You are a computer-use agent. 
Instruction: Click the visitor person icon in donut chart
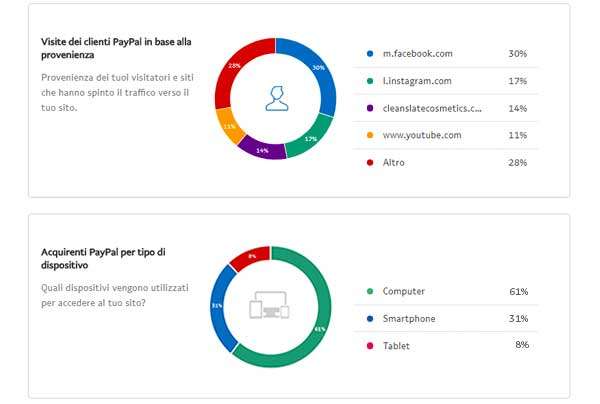(x=276, y=99)
